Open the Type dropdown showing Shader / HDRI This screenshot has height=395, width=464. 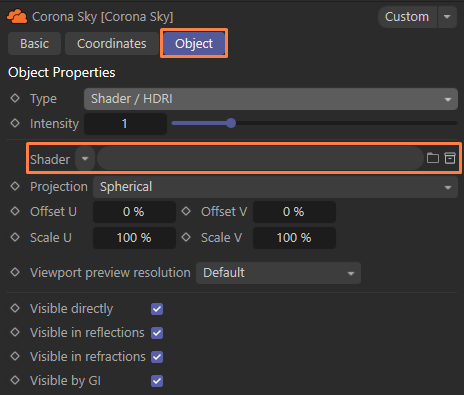(271, 99)
